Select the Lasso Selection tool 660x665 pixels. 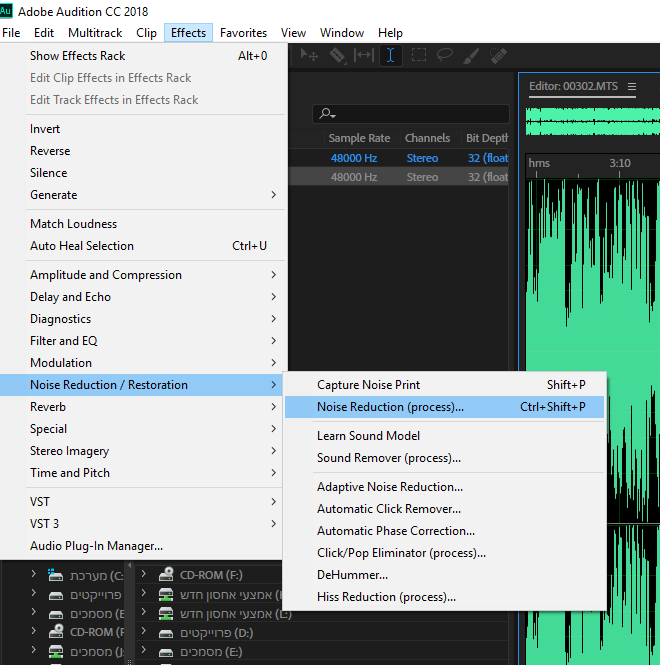coord(445,56)
